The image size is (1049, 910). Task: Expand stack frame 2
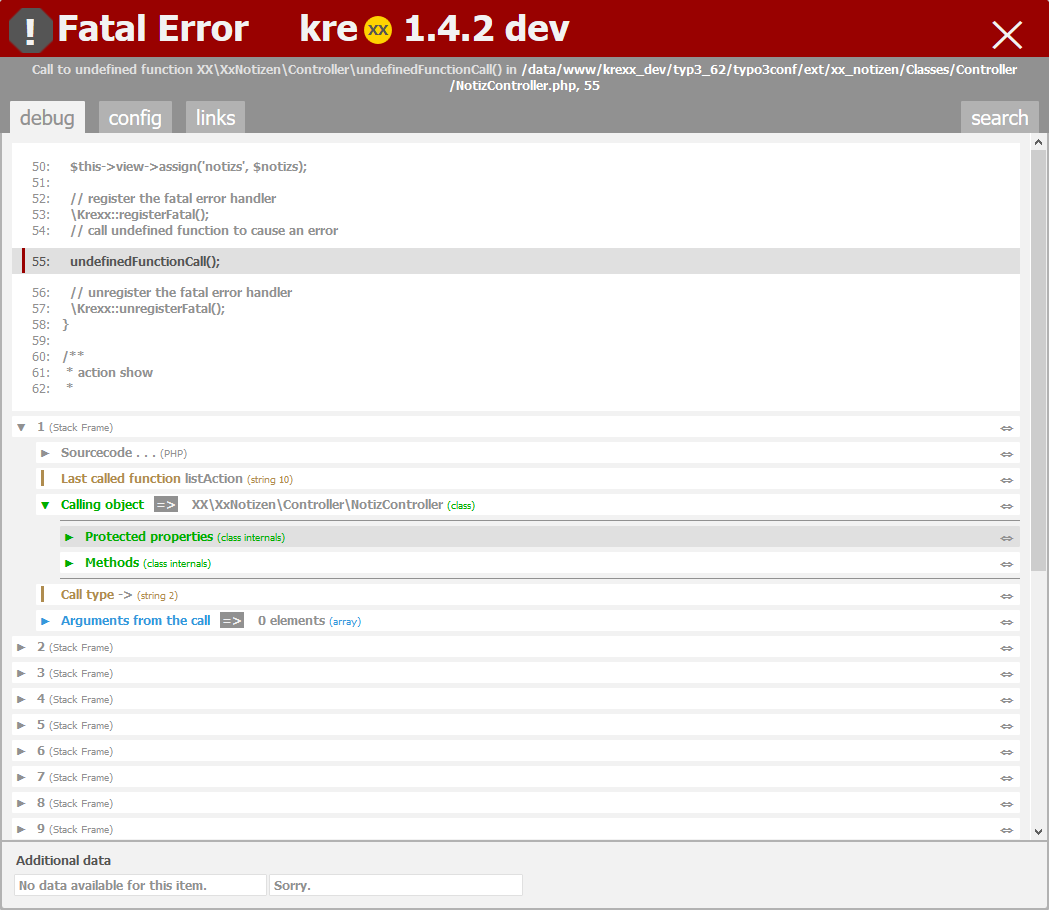[x=22, y=647]
